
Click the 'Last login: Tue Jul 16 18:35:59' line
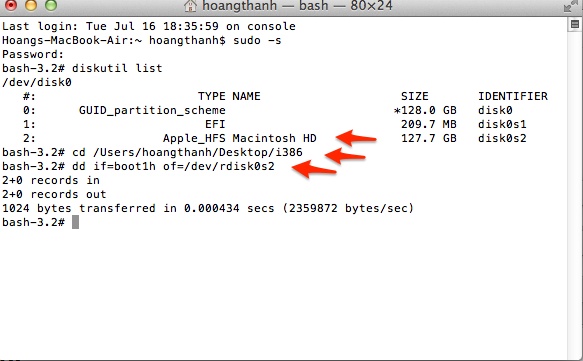pyautogui.click(x=149, y=26)
